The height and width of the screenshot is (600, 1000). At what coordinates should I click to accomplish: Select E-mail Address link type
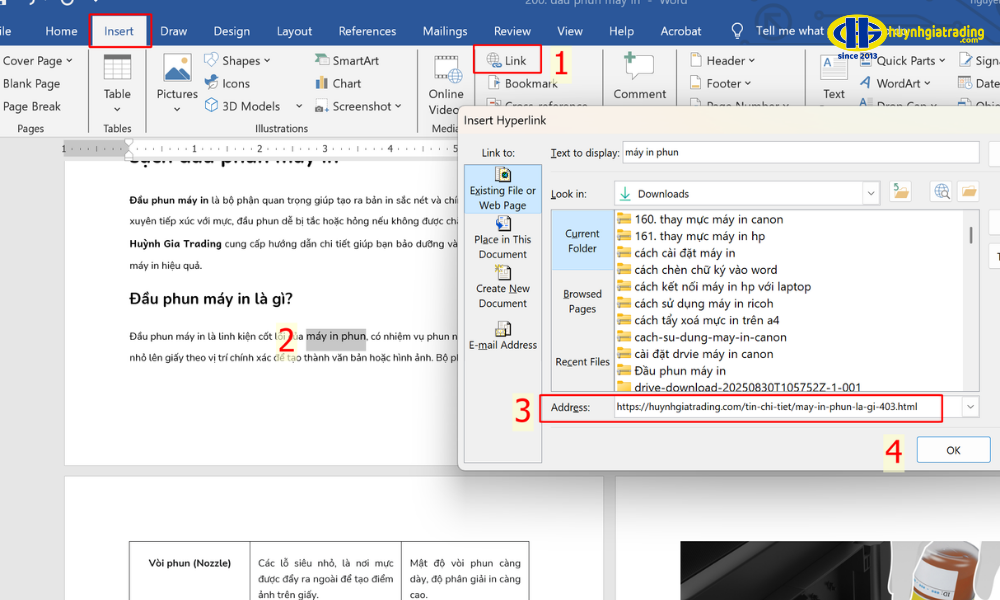point(503,336)
